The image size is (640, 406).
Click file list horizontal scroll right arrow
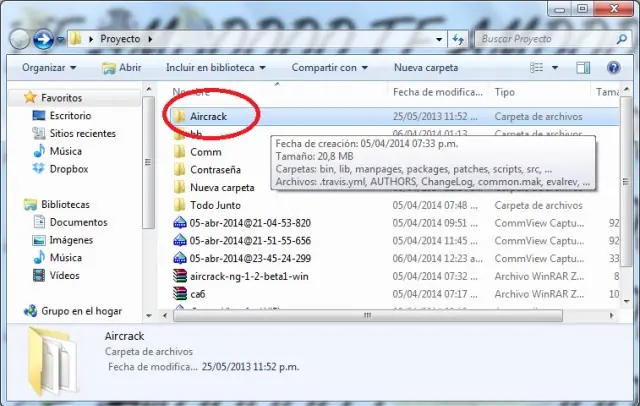coord(611,315)
